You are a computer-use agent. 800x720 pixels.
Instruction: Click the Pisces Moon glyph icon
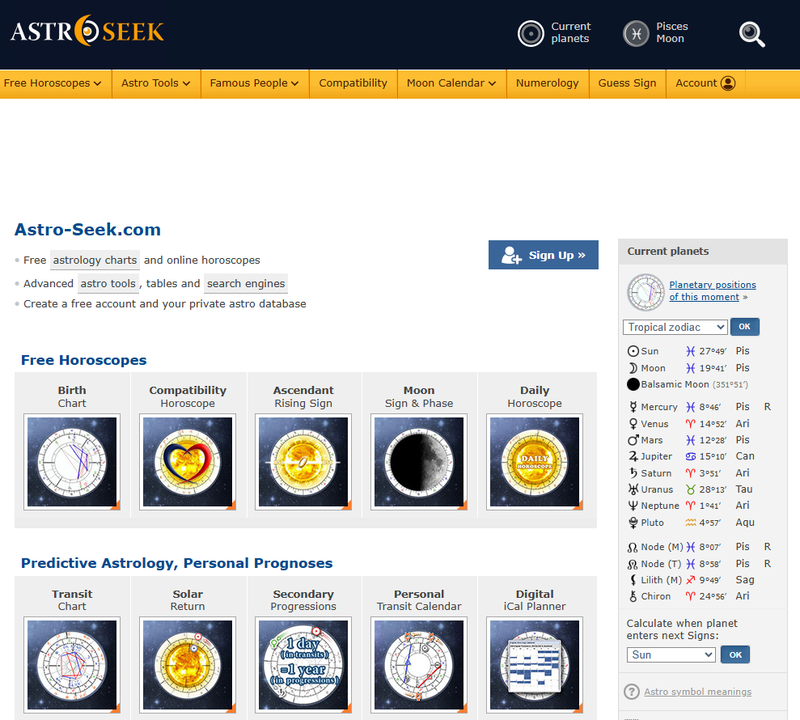click(x=636, y=33)
